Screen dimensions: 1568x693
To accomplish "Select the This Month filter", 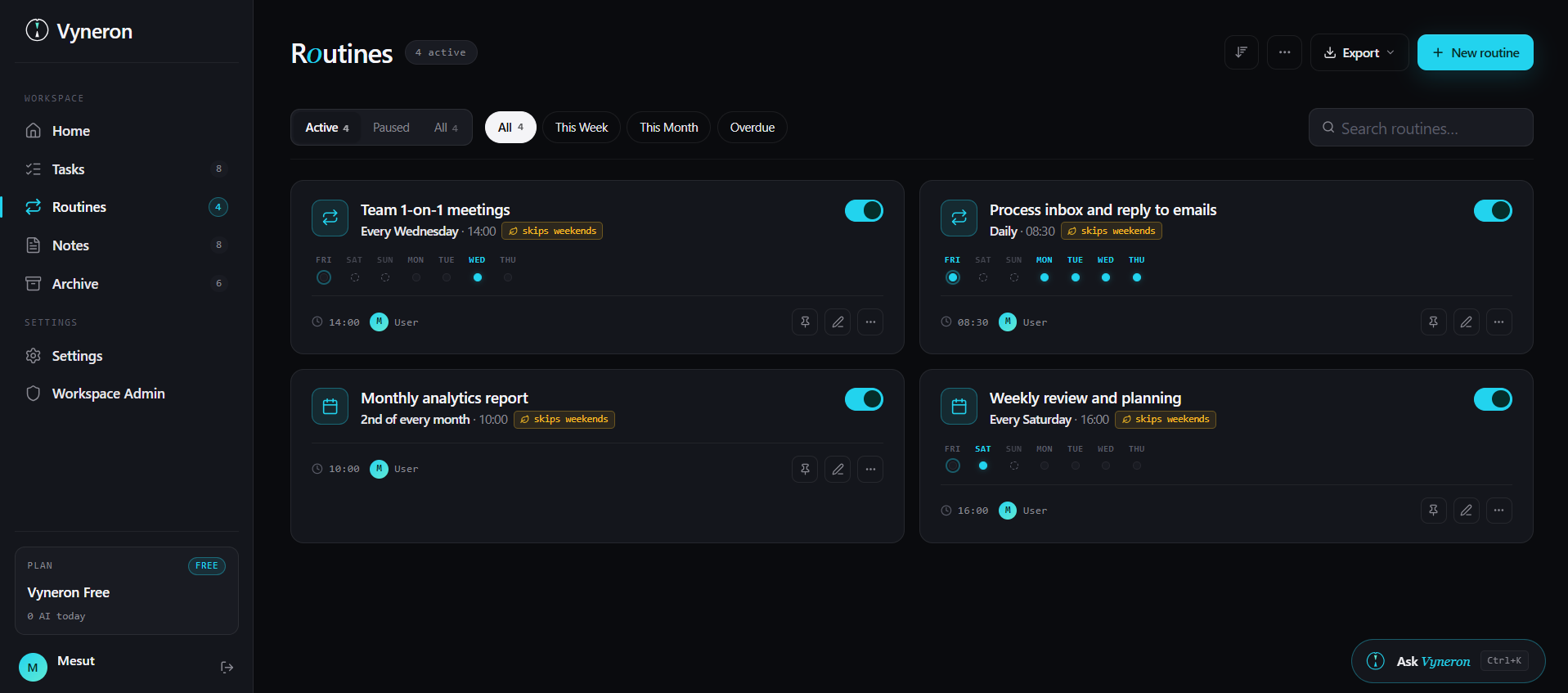I will 669,128.
